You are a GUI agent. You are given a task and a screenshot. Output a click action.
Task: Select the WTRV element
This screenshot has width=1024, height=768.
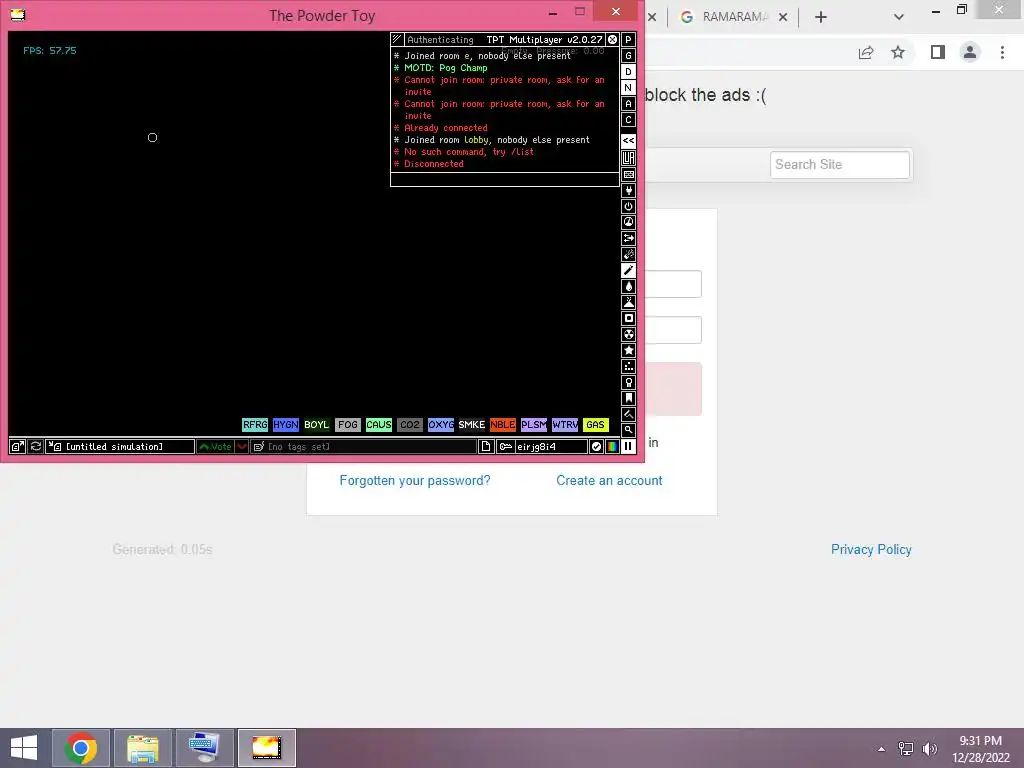click(565, 425)
